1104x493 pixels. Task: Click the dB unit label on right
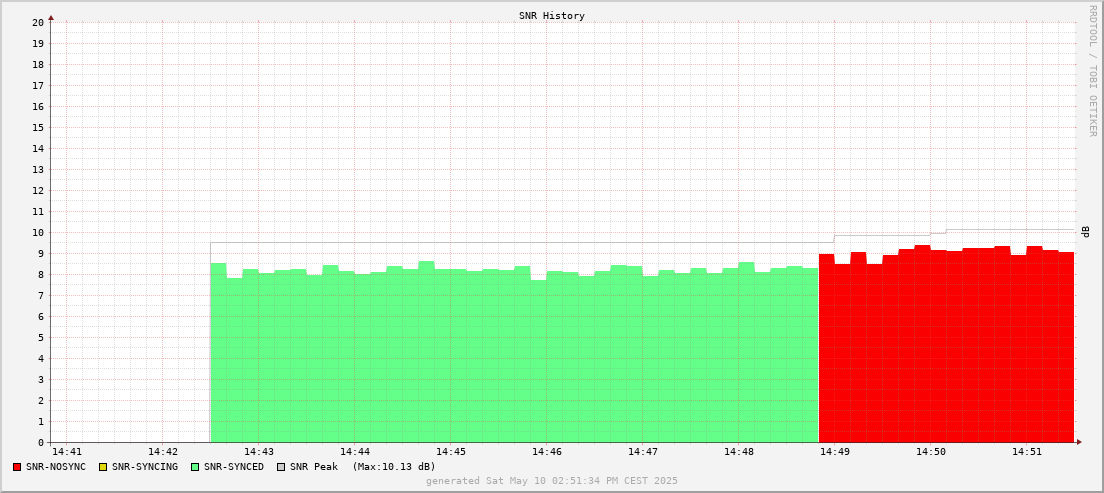tap(1085, 232)
